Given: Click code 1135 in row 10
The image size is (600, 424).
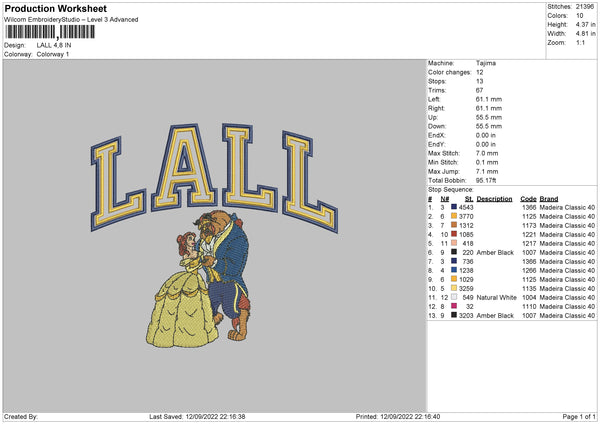Looking at the screenshot, I should [529, 288].
